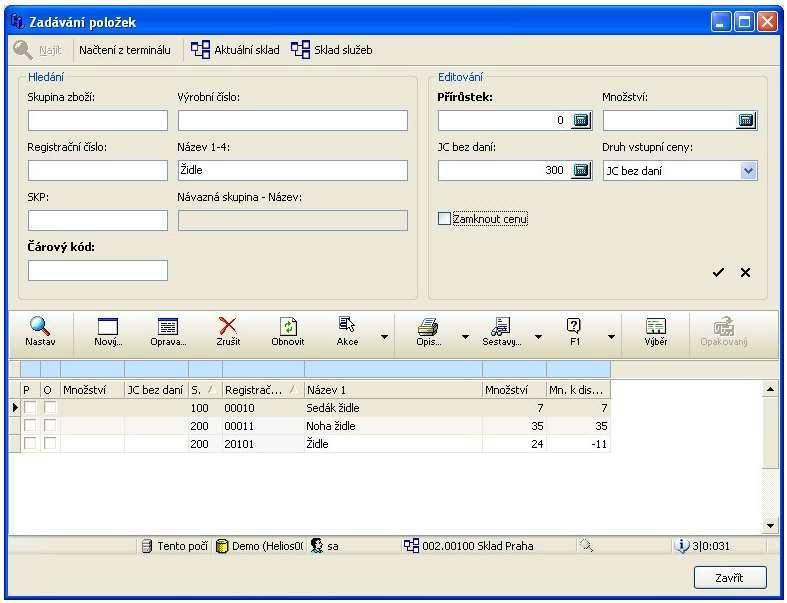This screenshot has width=787, height=603.
Task: Click Oprava edit icon
Action: pyautogui.click(x=168, y=326)
